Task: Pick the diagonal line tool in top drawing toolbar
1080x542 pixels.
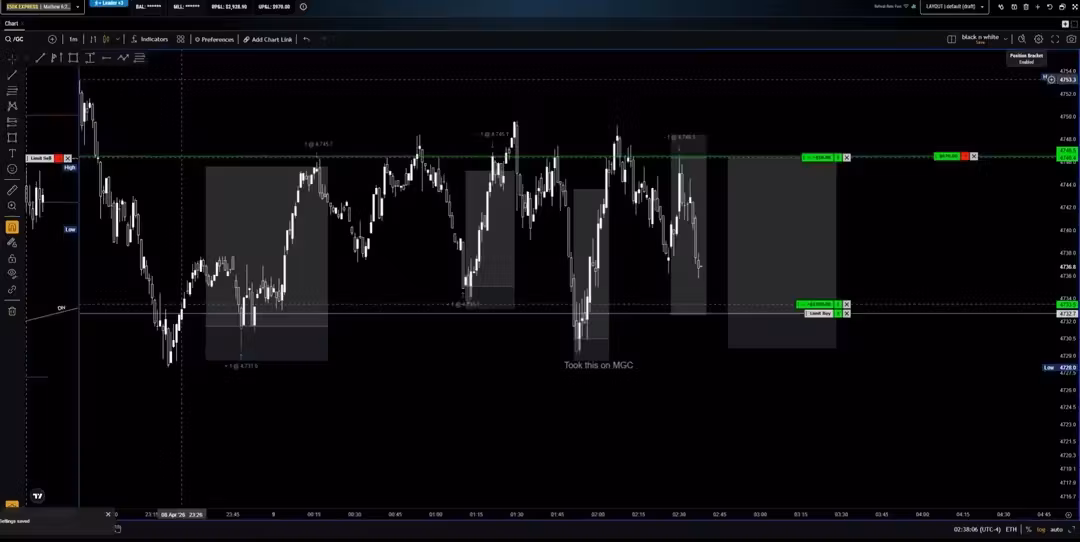Action: [x=40, y=58]
